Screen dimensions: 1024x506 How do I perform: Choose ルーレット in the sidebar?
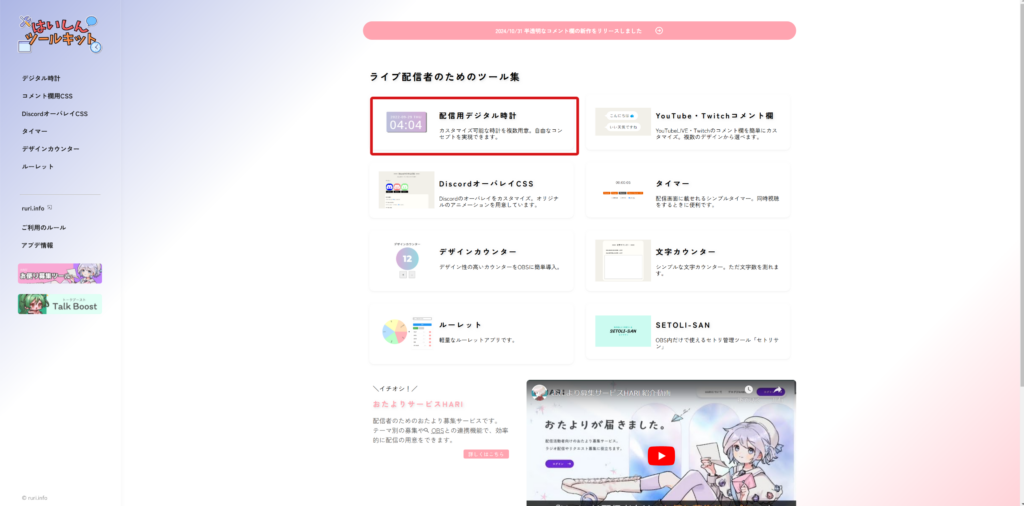[37, 166]
